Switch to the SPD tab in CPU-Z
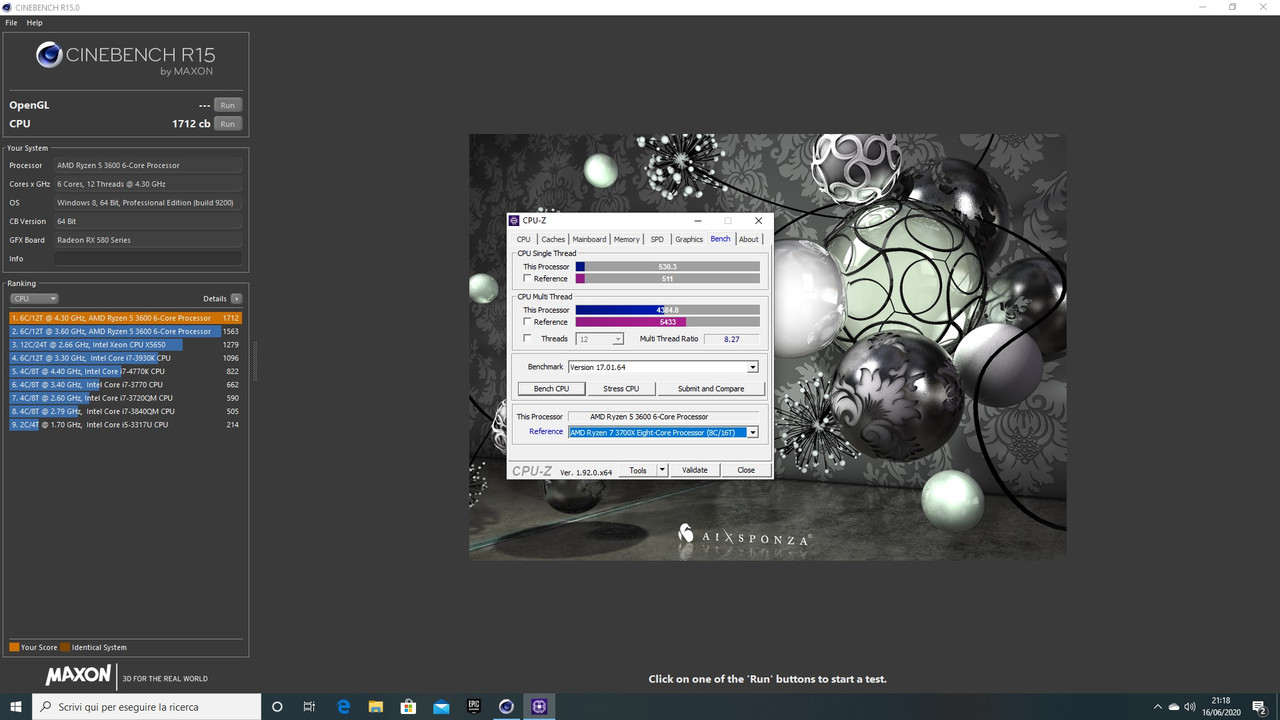This screenshot has height=720, width=1280. click(657, 239)
